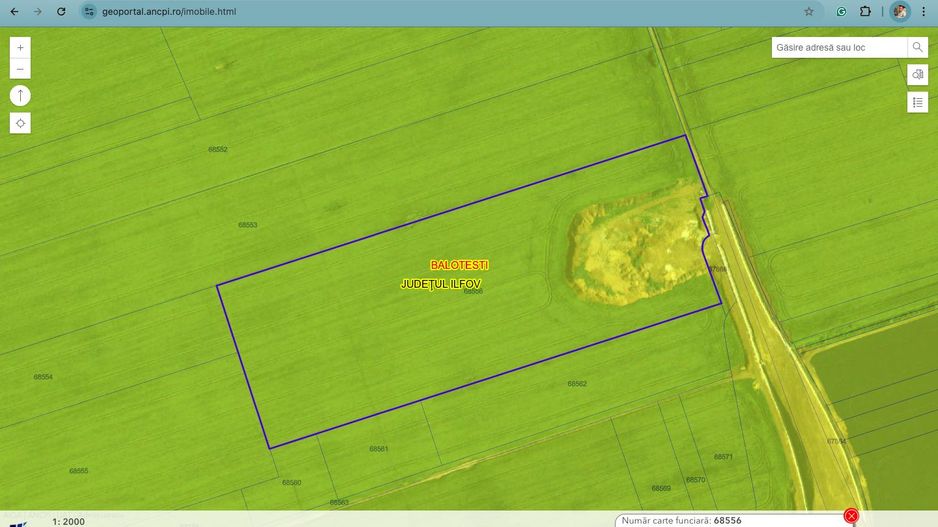Click parcel label 68571

pos(723,456)
